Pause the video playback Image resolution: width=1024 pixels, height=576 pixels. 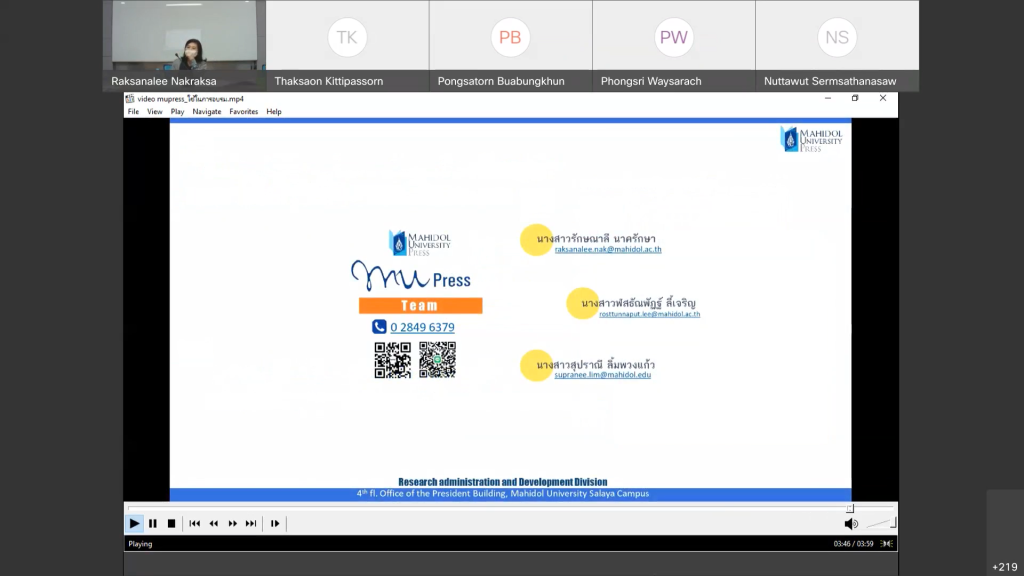153,523
